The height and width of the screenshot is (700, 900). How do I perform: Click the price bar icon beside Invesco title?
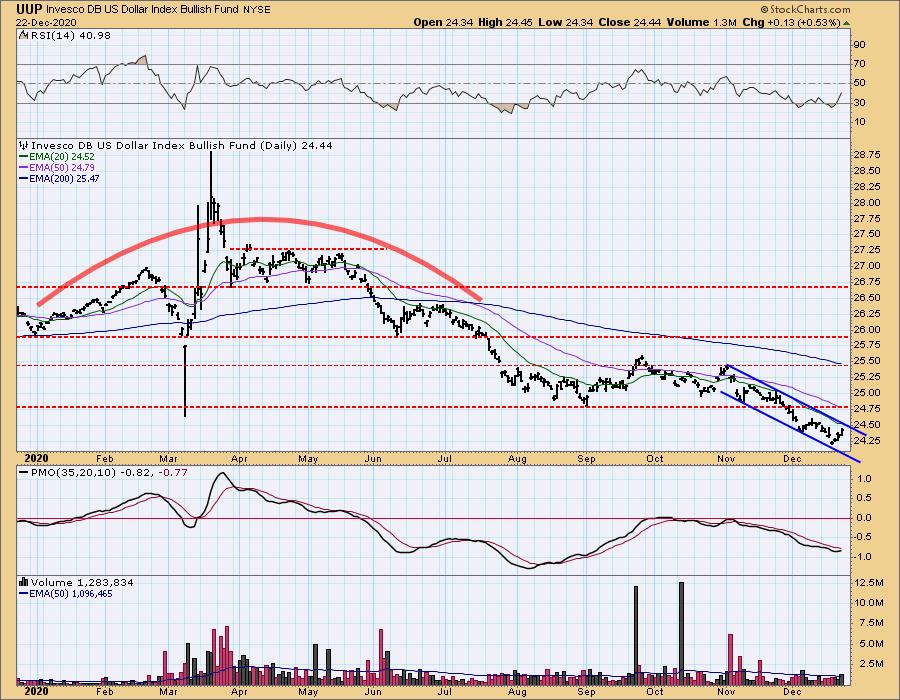(x=22, y=145)
